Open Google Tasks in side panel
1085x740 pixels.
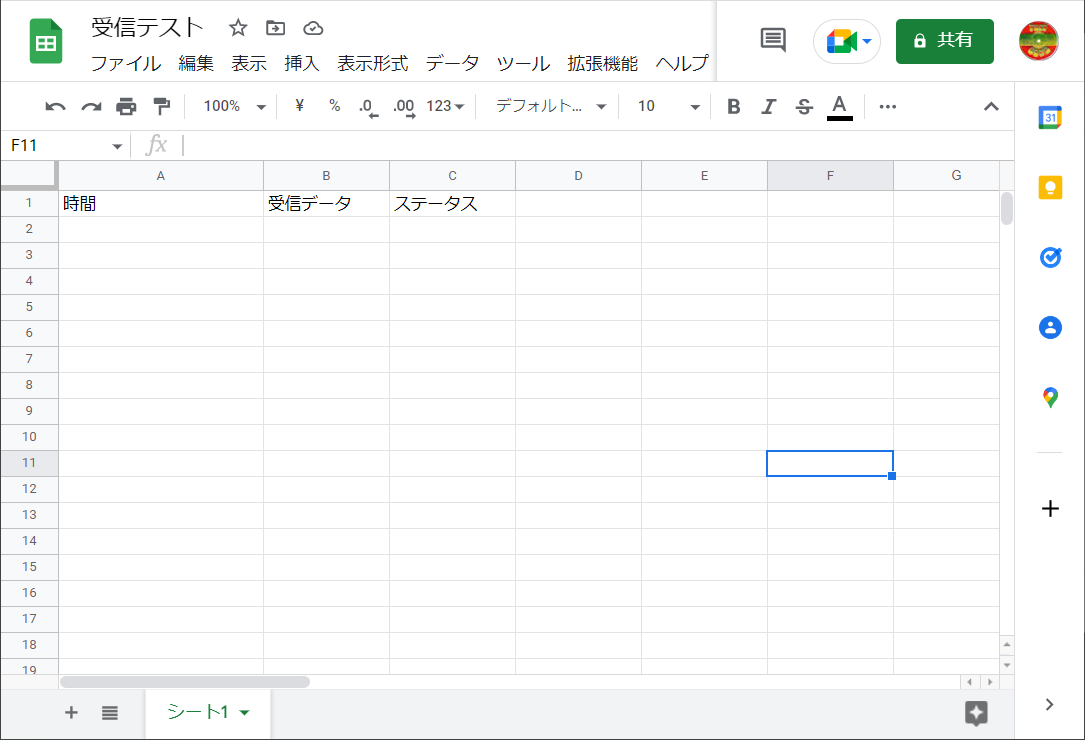tap(1050, 257)
